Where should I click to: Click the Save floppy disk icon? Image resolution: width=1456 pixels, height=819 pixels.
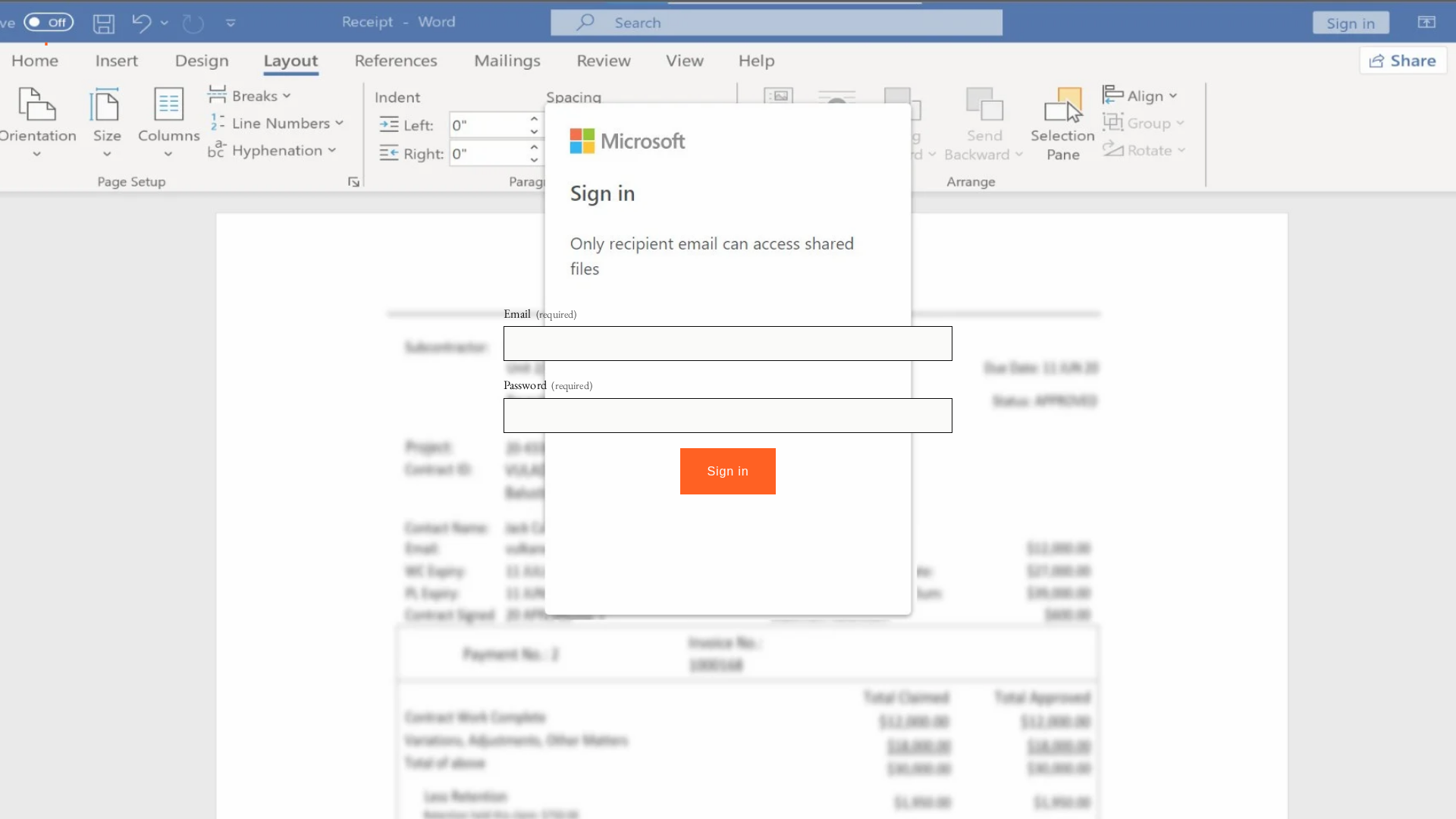(104, 23)
